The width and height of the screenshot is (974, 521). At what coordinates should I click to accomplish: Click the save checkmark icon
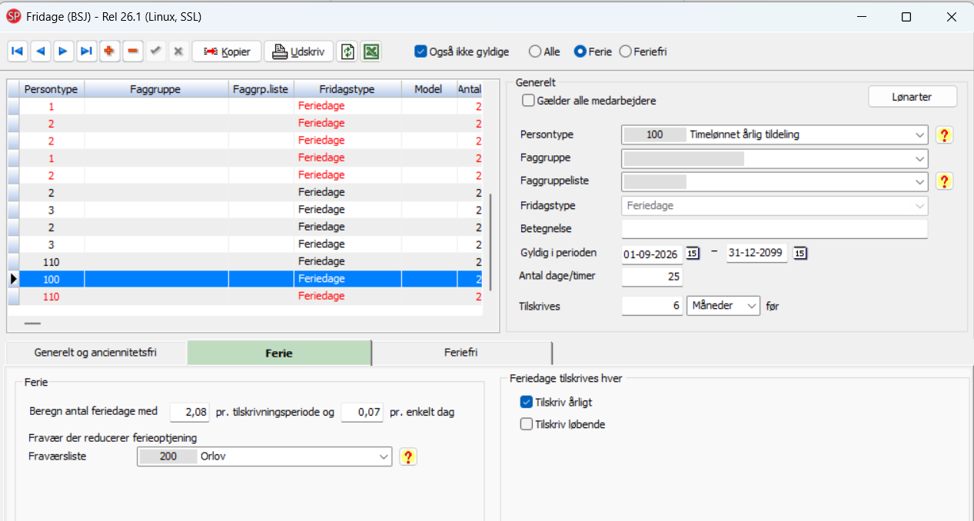click(155, 52)
